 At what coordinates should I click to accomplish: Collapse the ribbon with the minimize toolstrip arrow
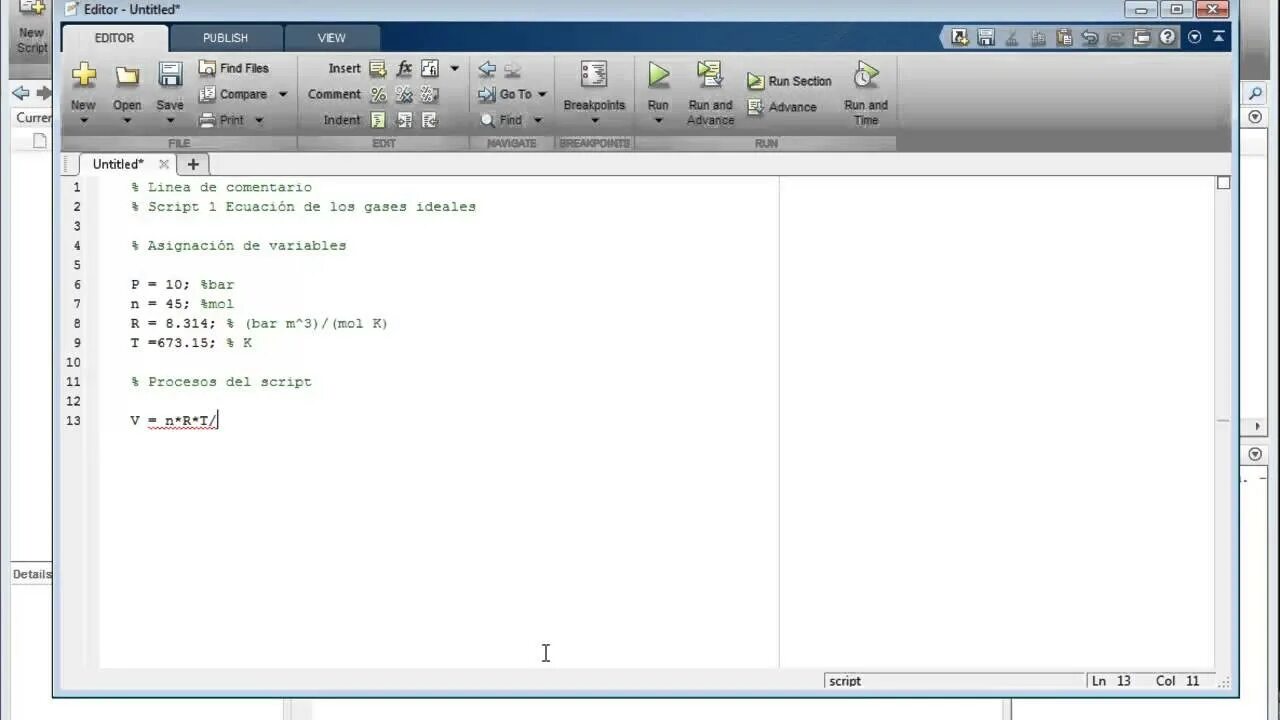(1218, 37)
